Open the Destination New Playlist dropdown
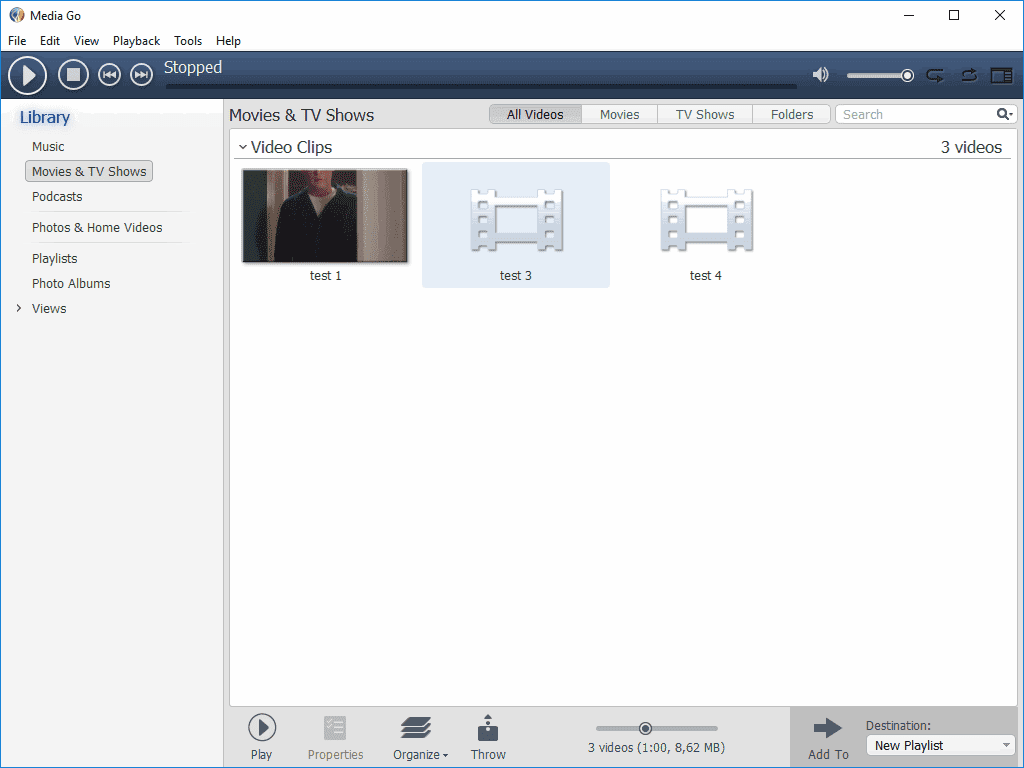The width and height of the screenshot is (1024, 768). coord(941,745)
